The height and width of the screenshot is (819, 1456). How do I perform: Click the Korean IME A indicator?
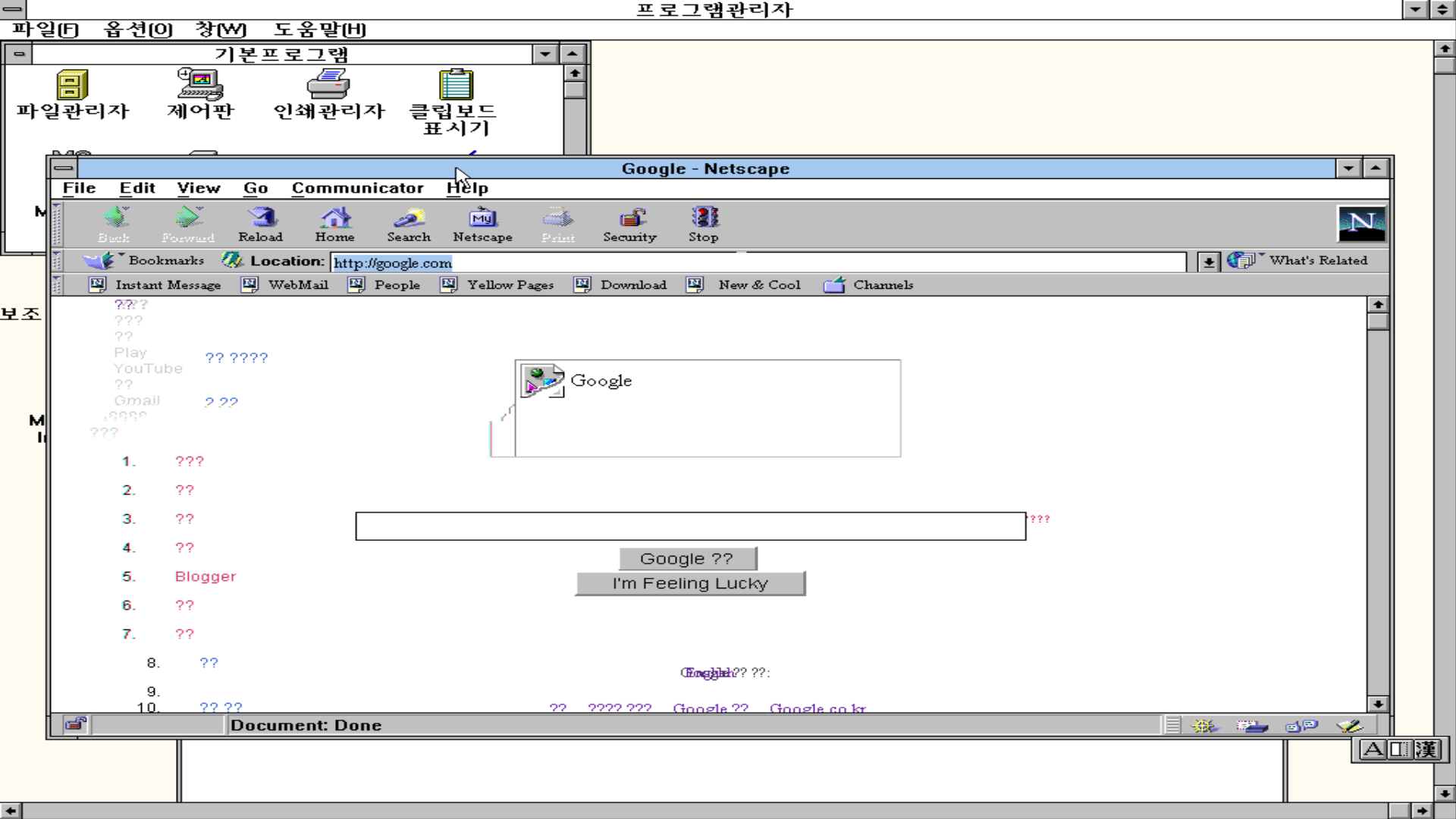click(1373, 750)
